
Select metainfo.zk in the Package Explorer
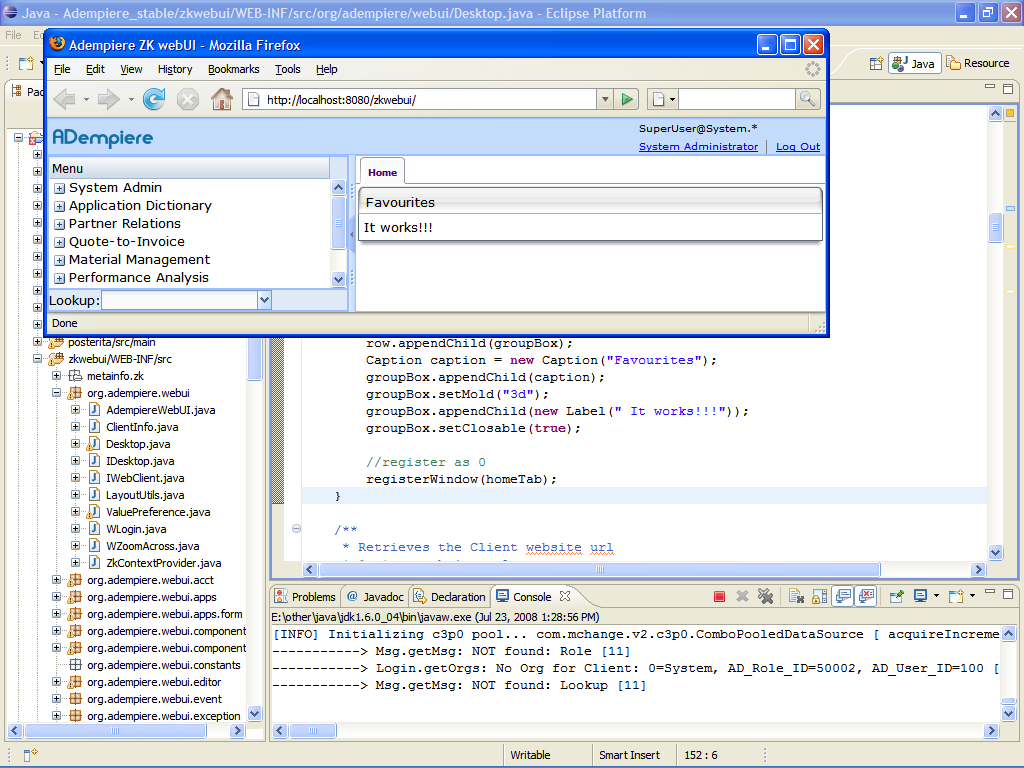pyautogui.click(x=115, y=376)
